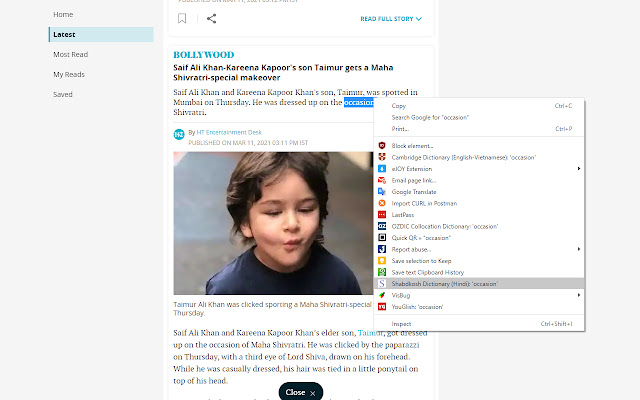This screenshot has height=400, width=640.
Task: Choose Inspect from context menu
Action: pos(479,324)
